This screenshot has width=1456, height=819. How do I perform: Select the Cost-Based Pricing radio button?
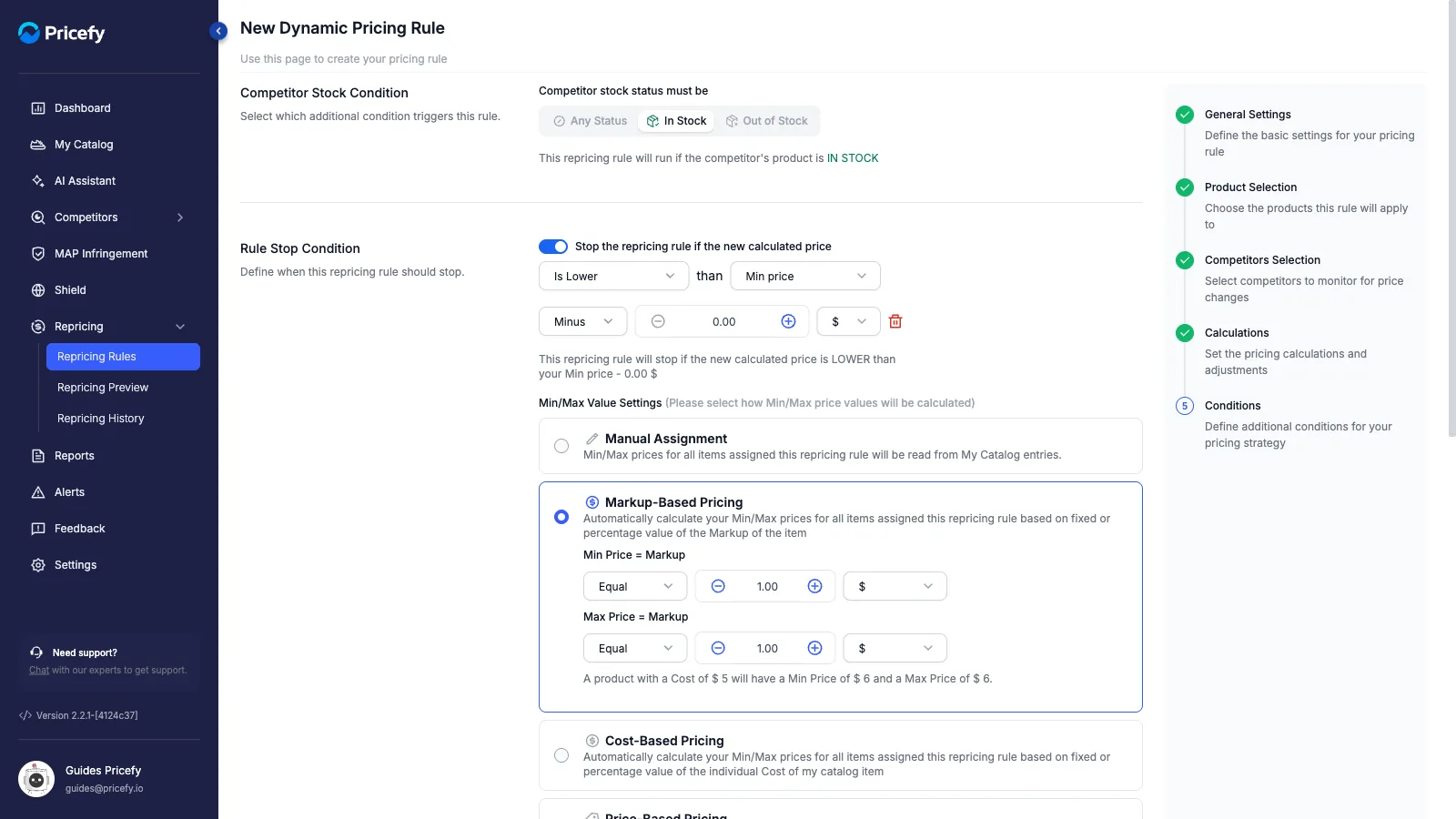(561, 755)
